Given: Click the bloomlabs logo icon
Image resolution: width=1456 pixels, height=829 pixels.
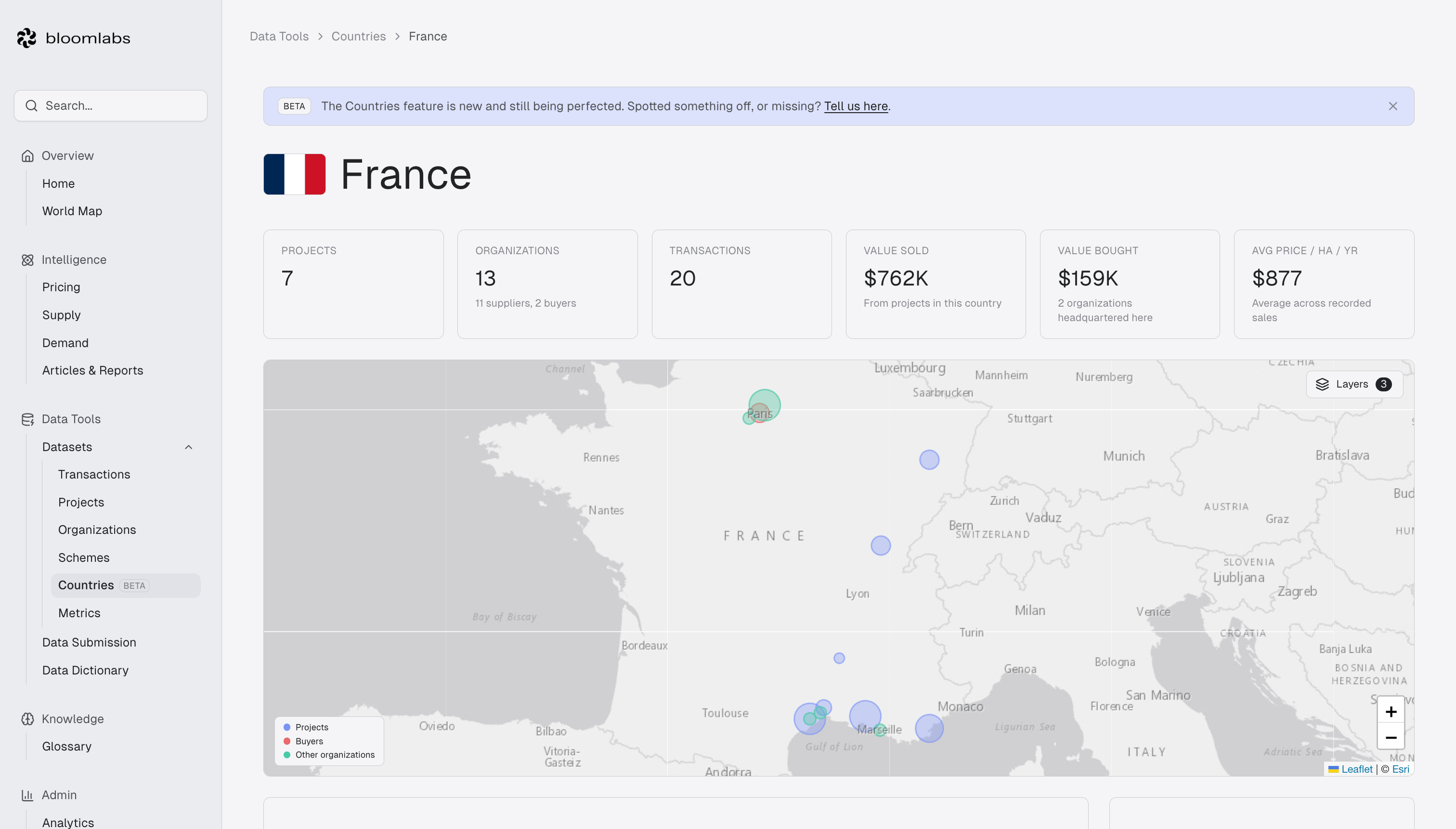Looking at the screenshot, I should tap(26, 38).
